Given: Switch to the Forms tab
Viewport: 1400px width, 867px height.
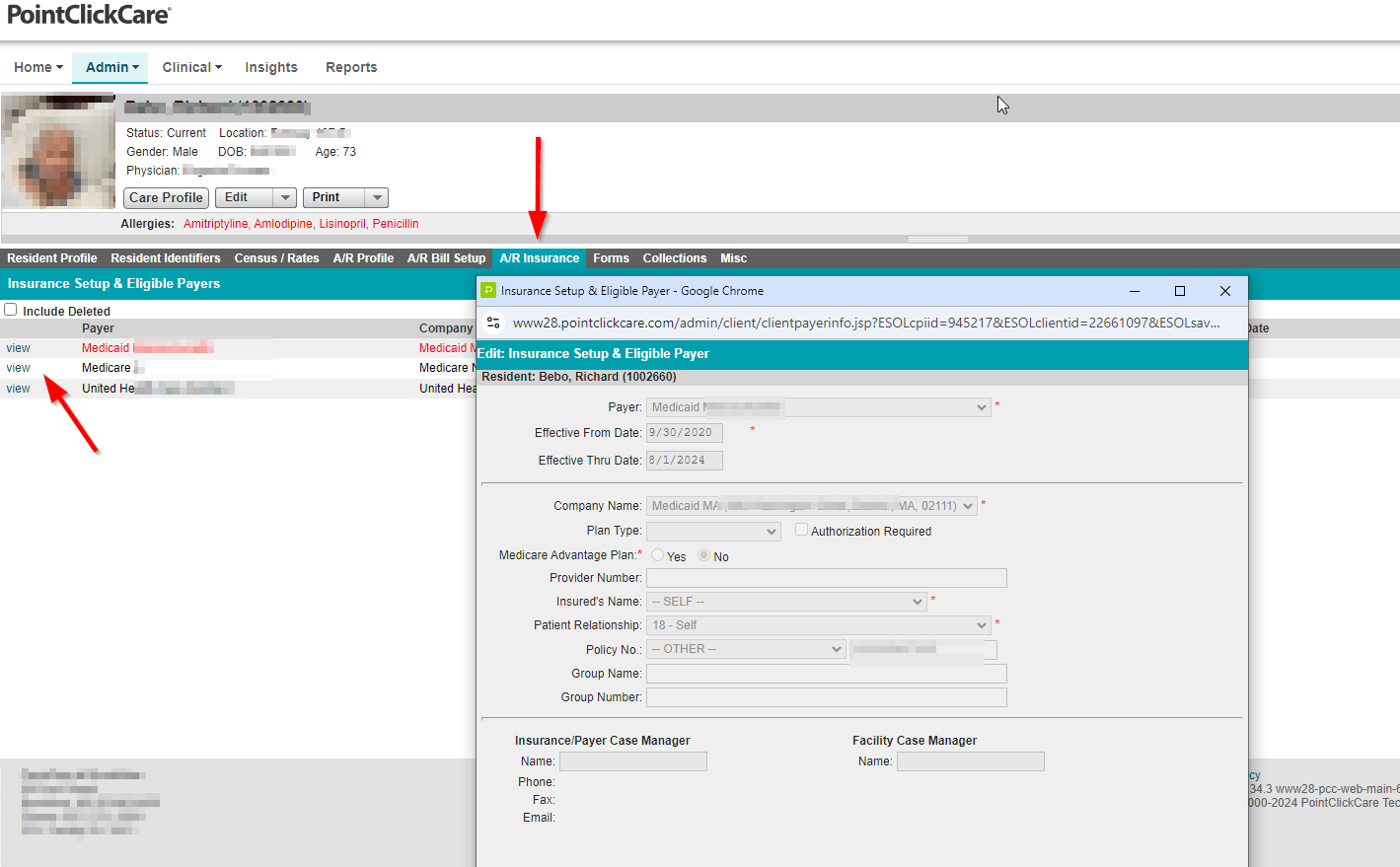Looking at the screenshot, I should coord(611,258).
